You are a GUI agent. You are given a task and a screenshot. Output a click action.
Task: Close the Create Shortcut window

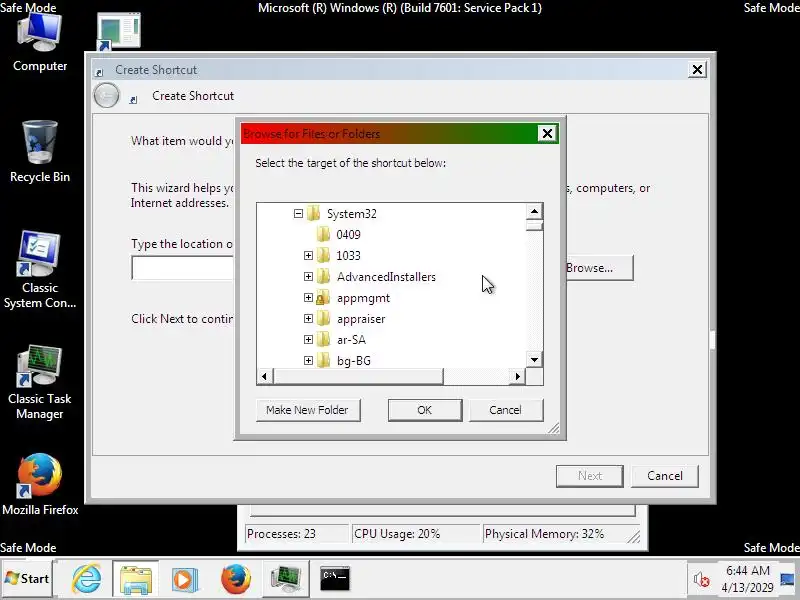coord(697,69)
